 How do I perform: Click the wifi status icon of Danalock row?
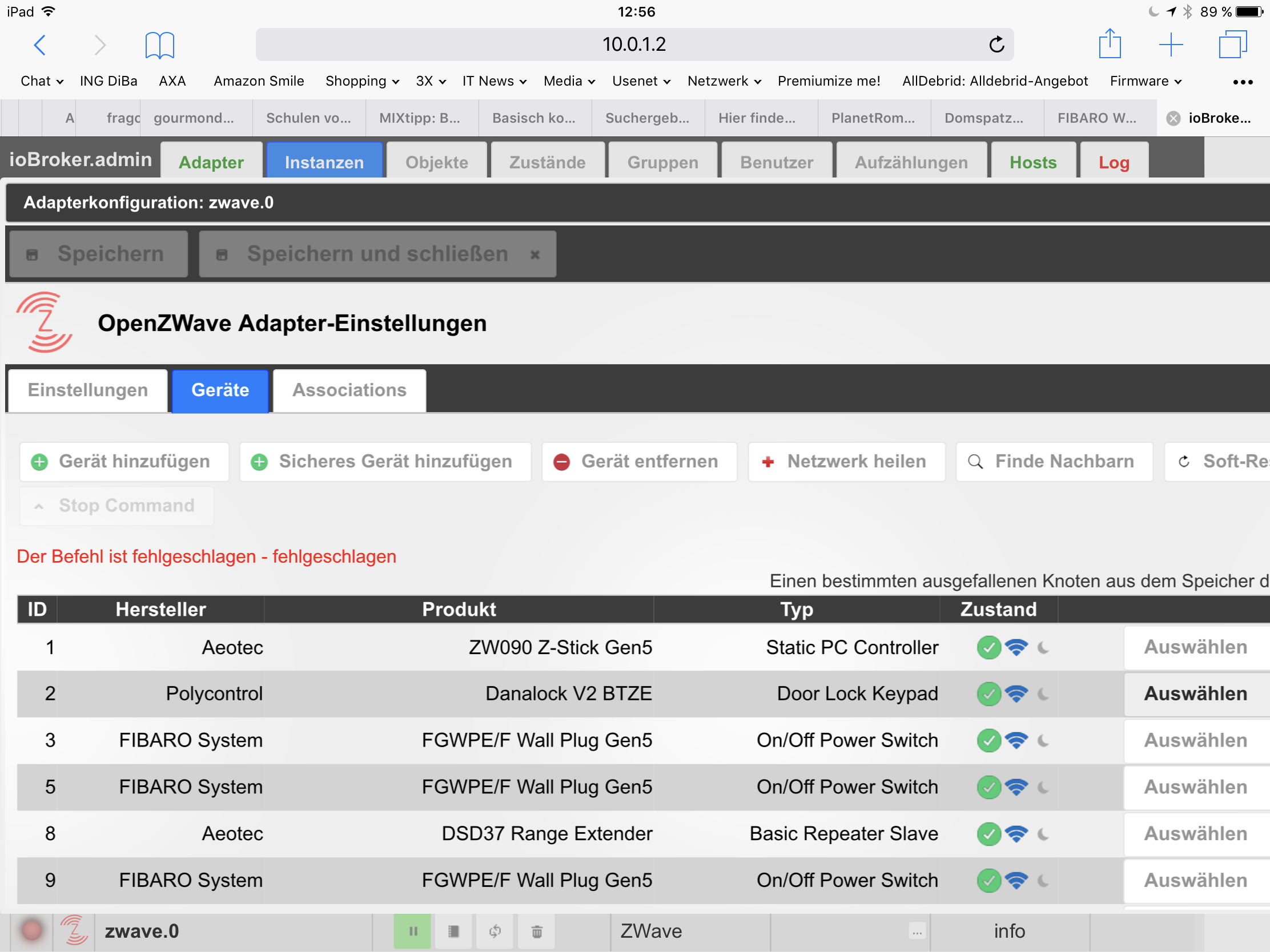[x=1016, y=694]
